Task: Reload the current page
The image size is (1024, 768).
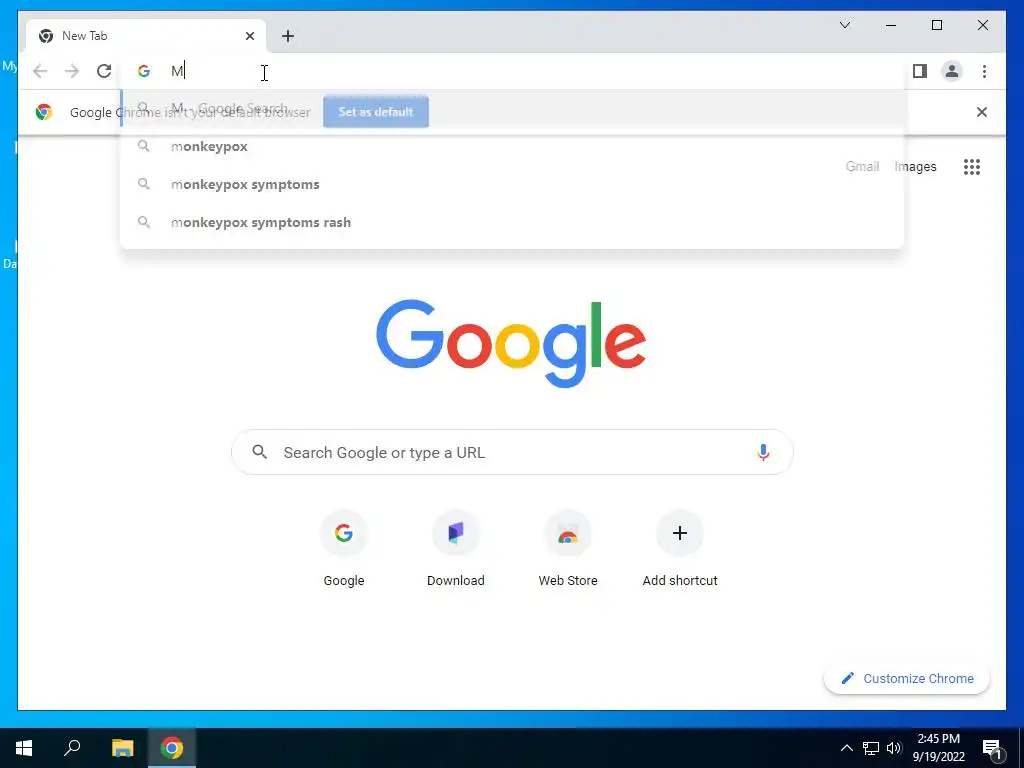Action: pos(104,71)
